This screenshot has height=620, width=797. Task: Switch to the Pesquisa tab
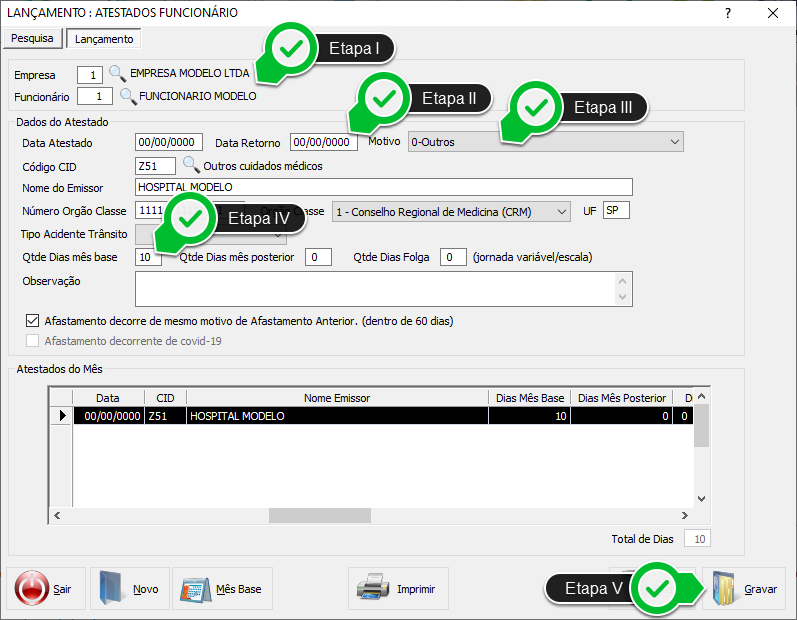tap(32, 39)
